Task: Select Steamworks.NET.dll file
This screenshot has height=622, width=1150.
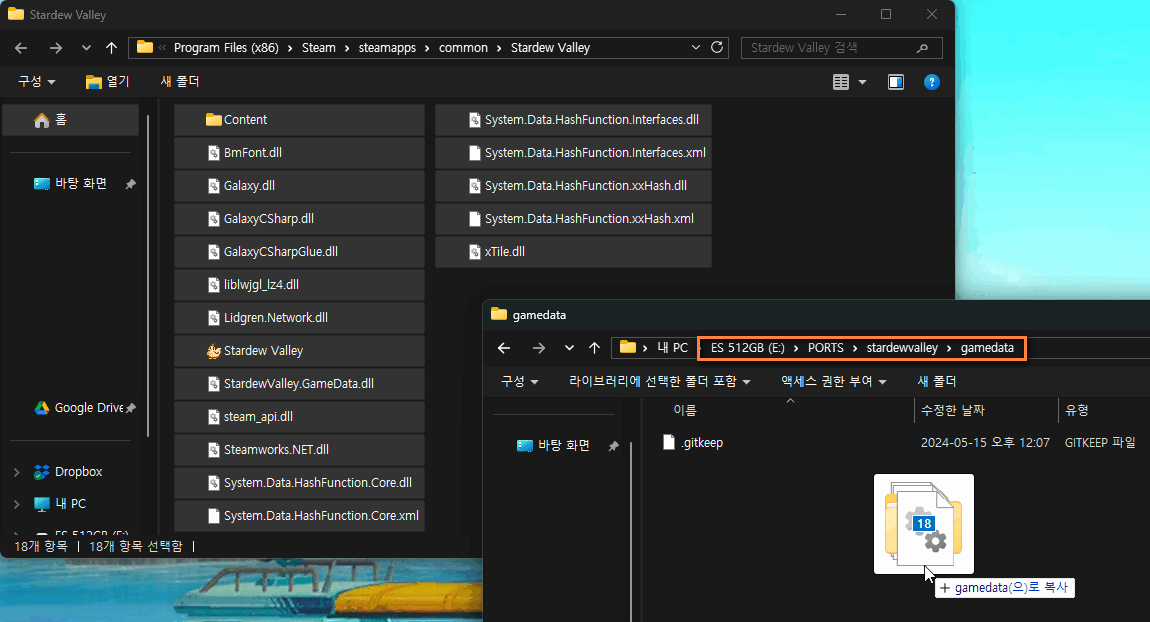Action: (299, 450)
